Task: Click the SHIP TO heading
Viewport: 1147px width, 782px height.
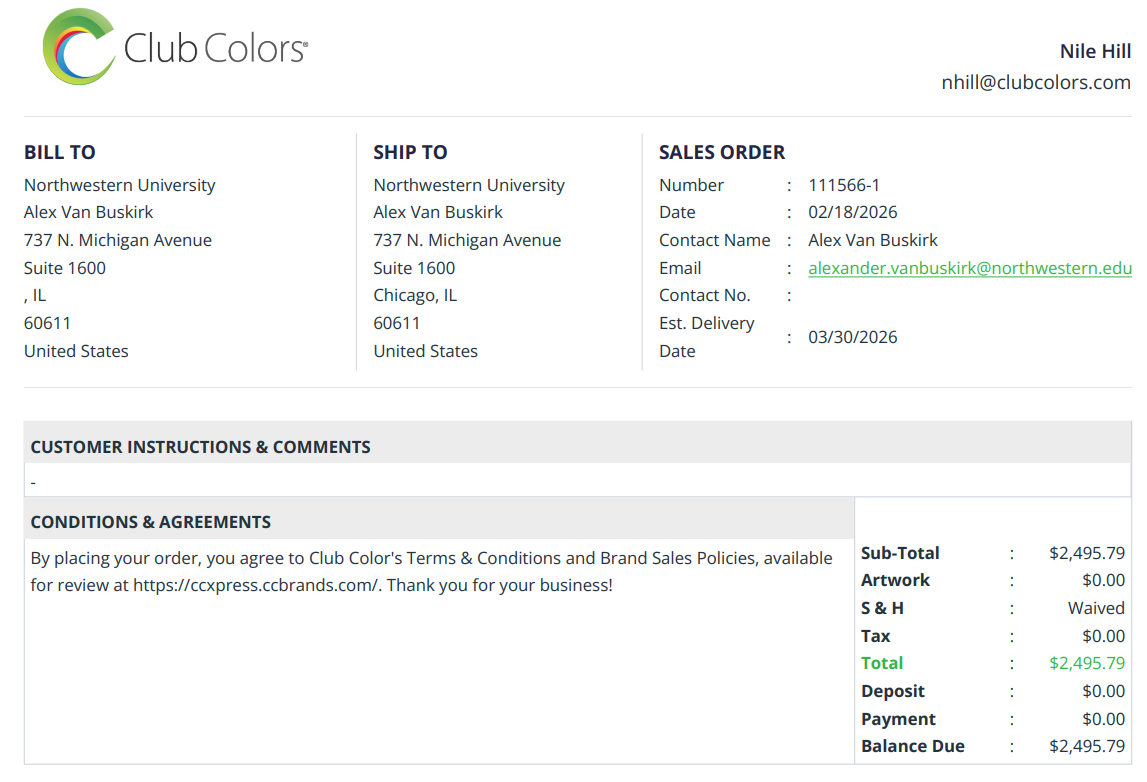Action: click(x=410, y=152)
